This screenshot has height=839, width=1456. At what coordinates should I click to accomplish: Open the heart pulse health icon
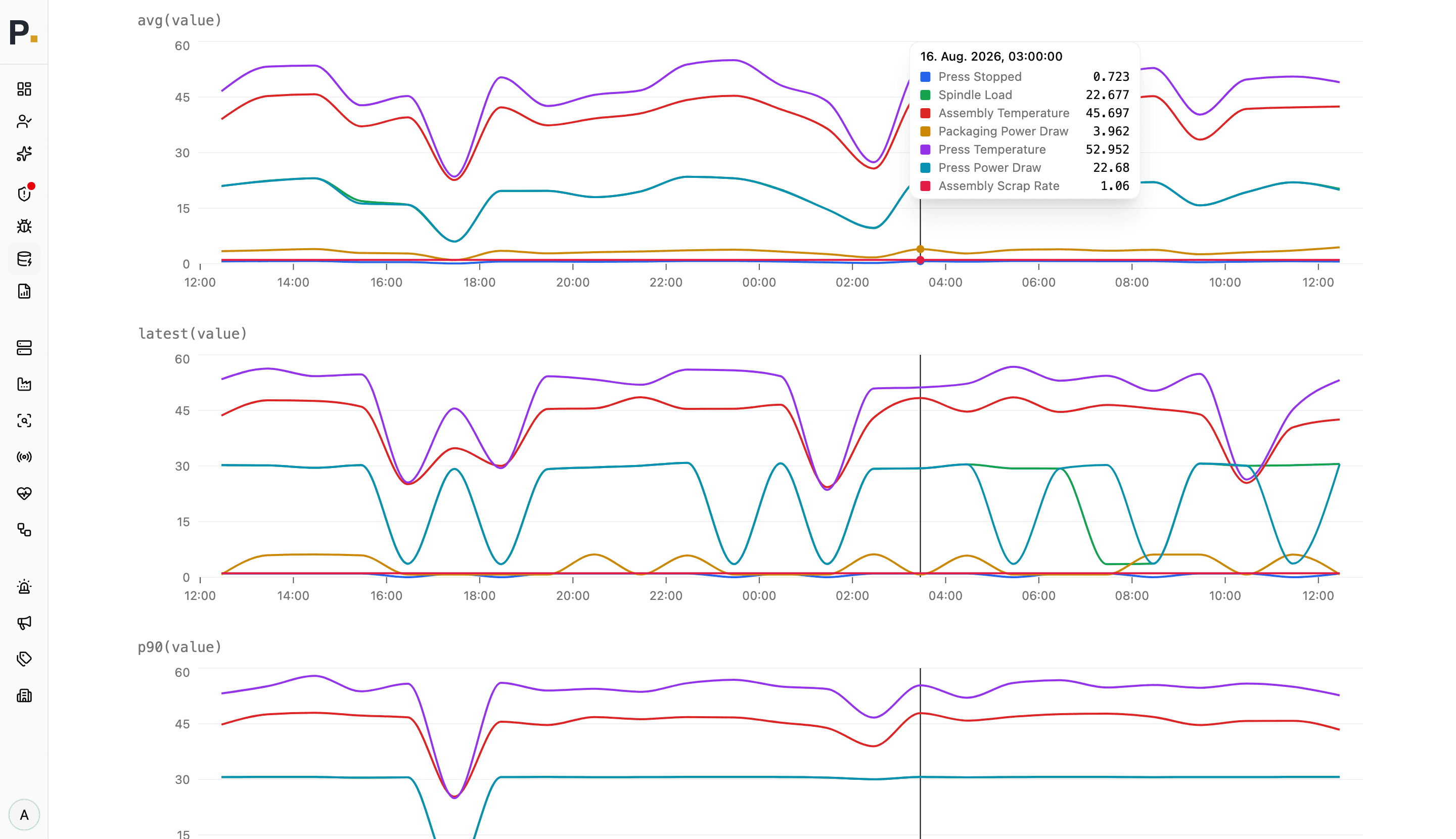point(24,493)
